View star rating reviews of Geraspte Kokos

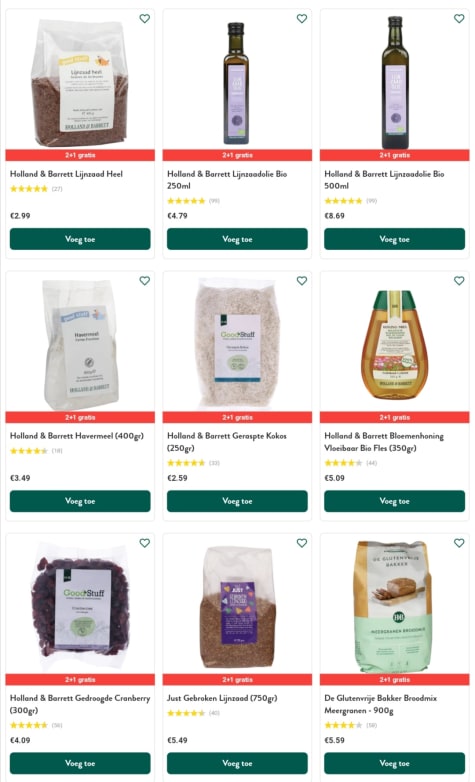[194, 463]
